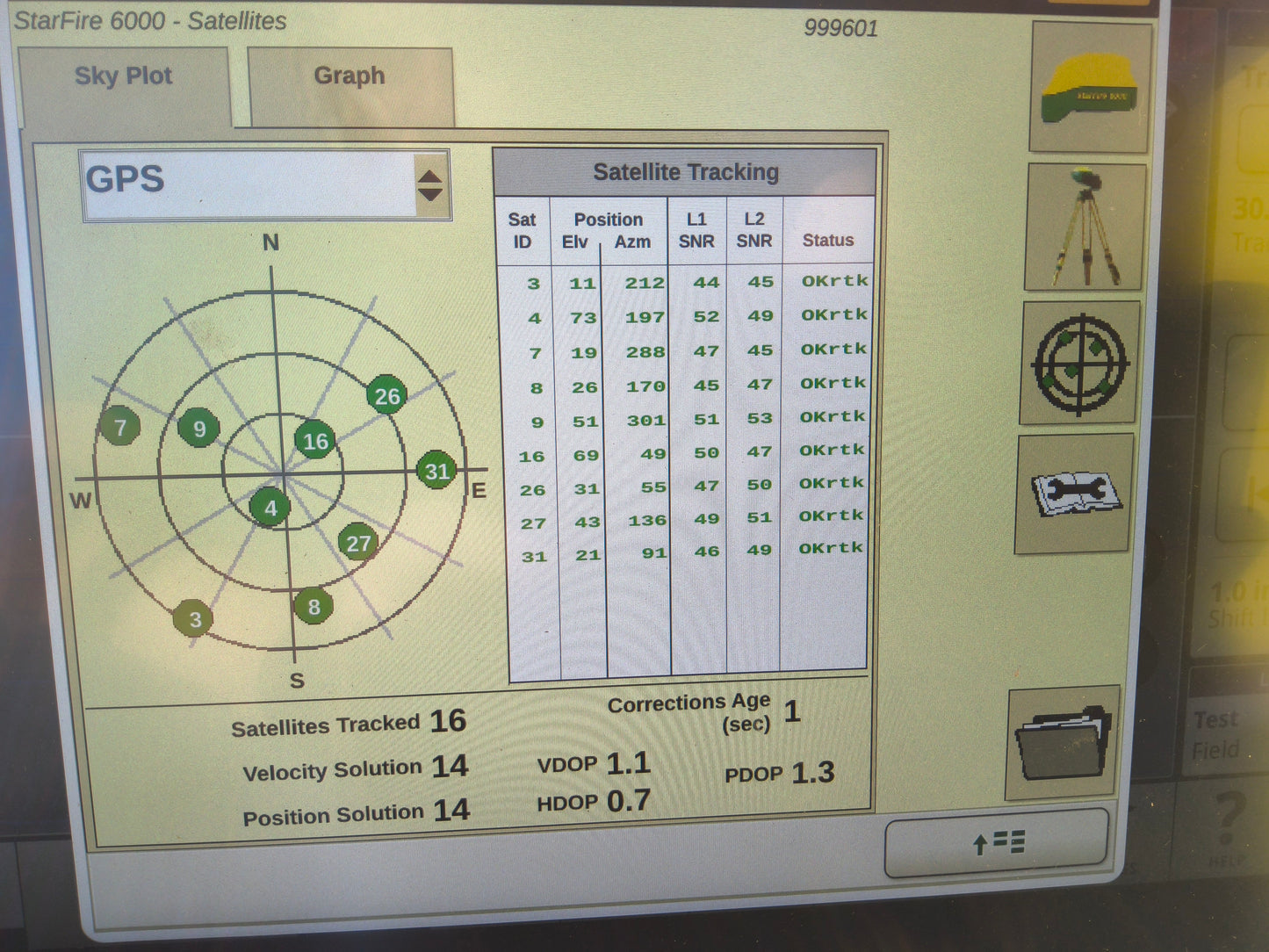The width and height of the screenshot is (1269, 952).
Task: Select satellite 3 at bottom of sky plot
Action: 195,618
